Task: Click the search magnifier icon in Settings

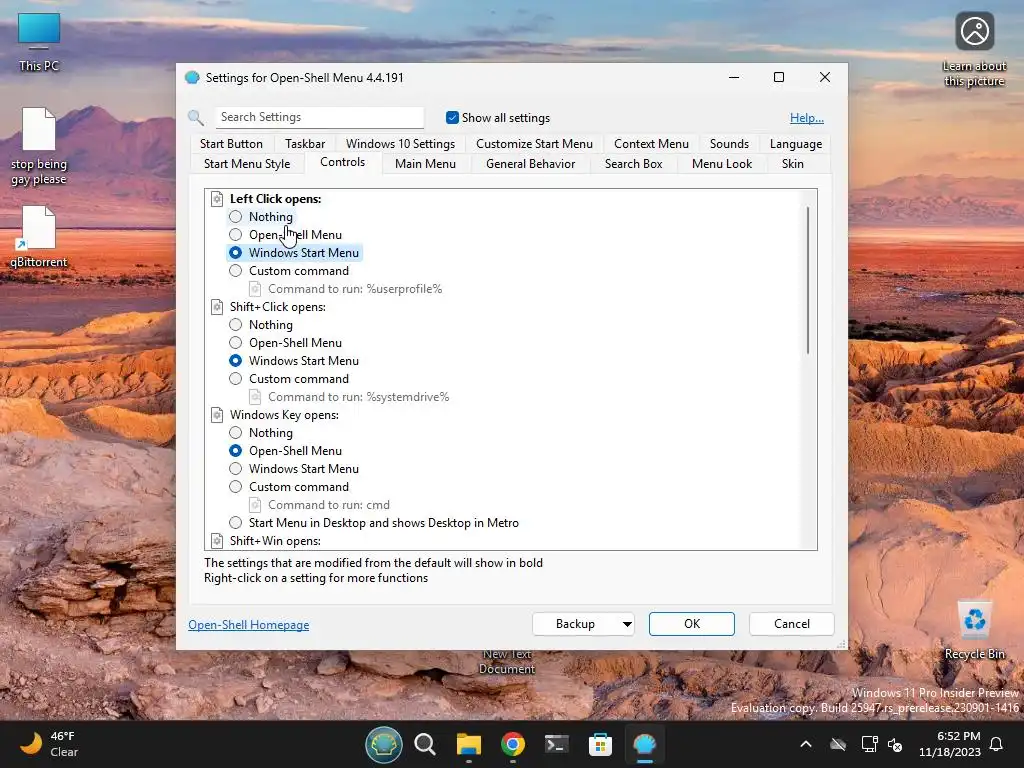Action: click(x=195, y=118)
